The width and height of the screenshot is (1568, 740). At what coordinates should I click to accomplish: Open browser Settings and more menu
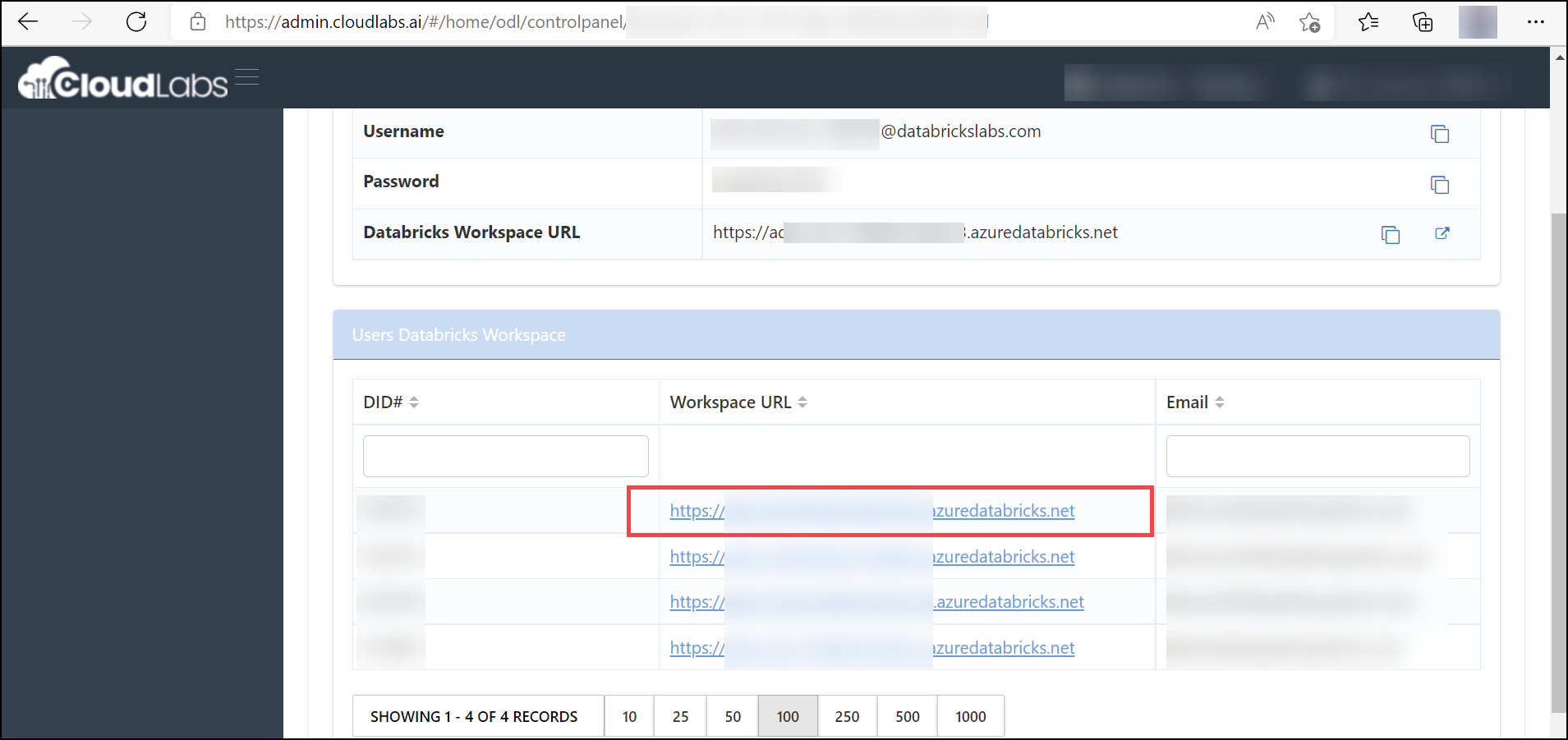[1536, 22]
